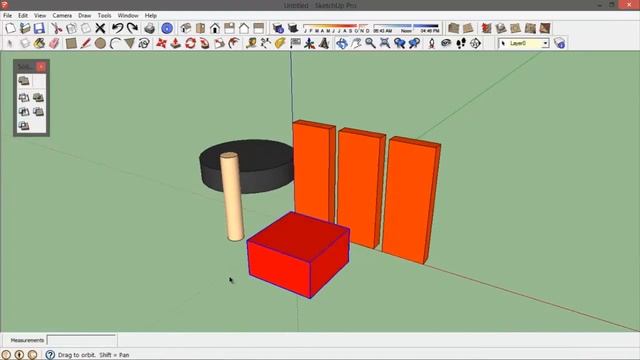Select the Follow Me tool
This screenshot has height=360, width=640.
pyautogui.click(x=205, y=43)
